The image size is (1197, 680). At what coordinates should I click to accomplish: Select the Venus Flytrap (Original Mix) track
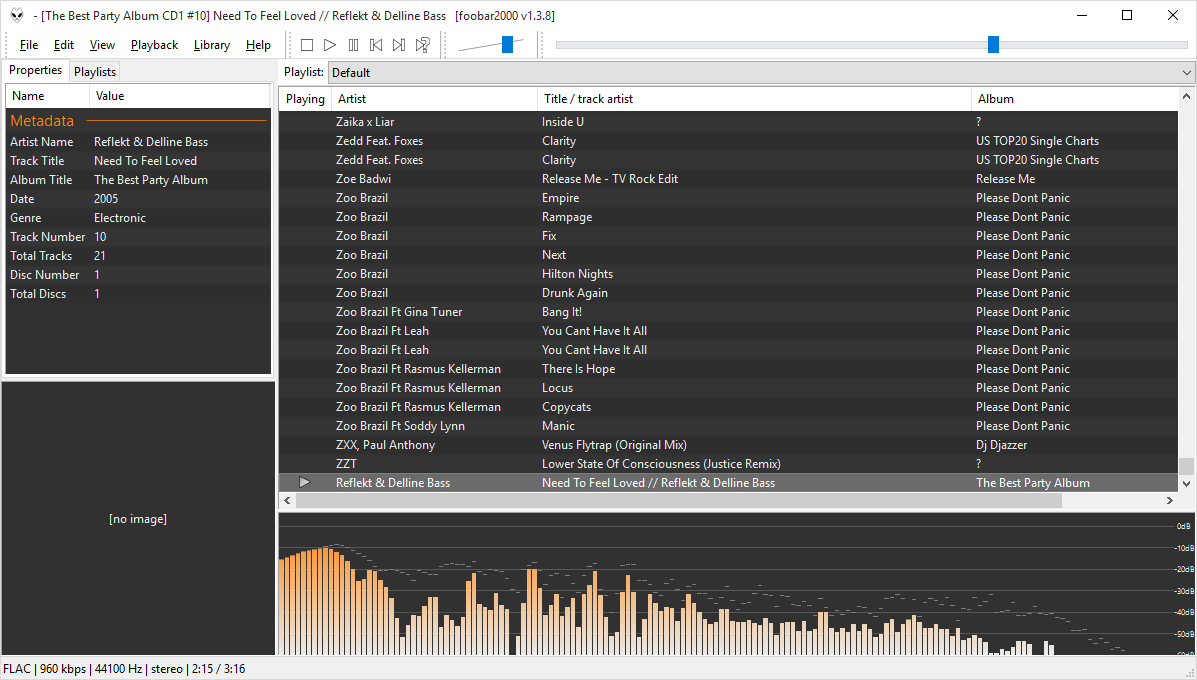(728, 445)
